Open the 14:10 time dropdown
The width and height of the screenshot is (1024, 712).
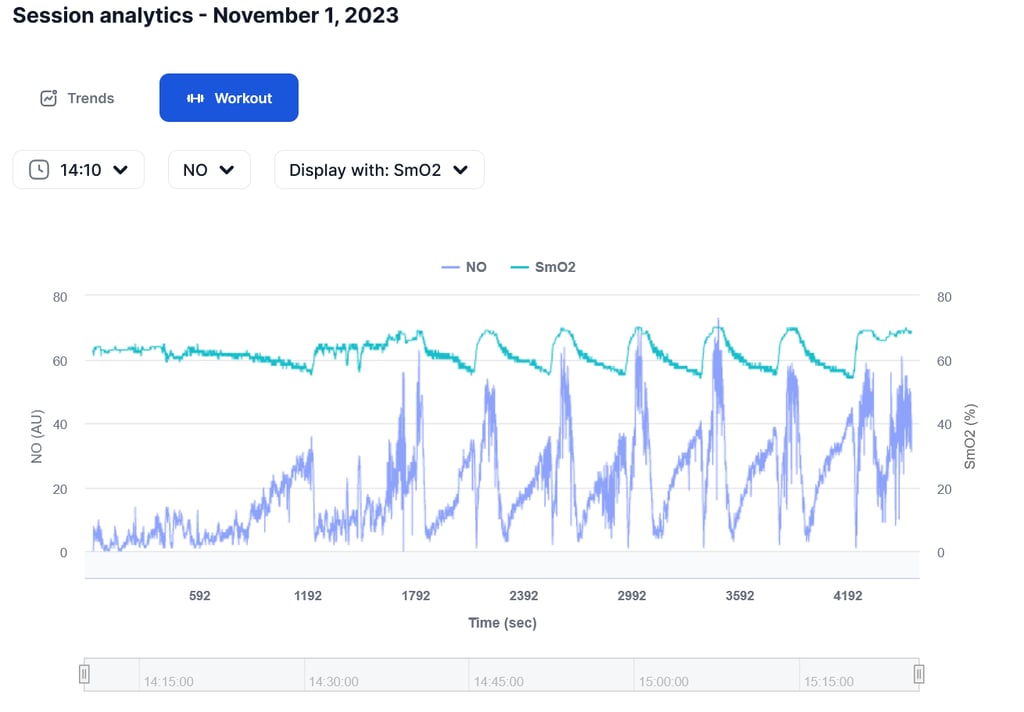point(78,170)
